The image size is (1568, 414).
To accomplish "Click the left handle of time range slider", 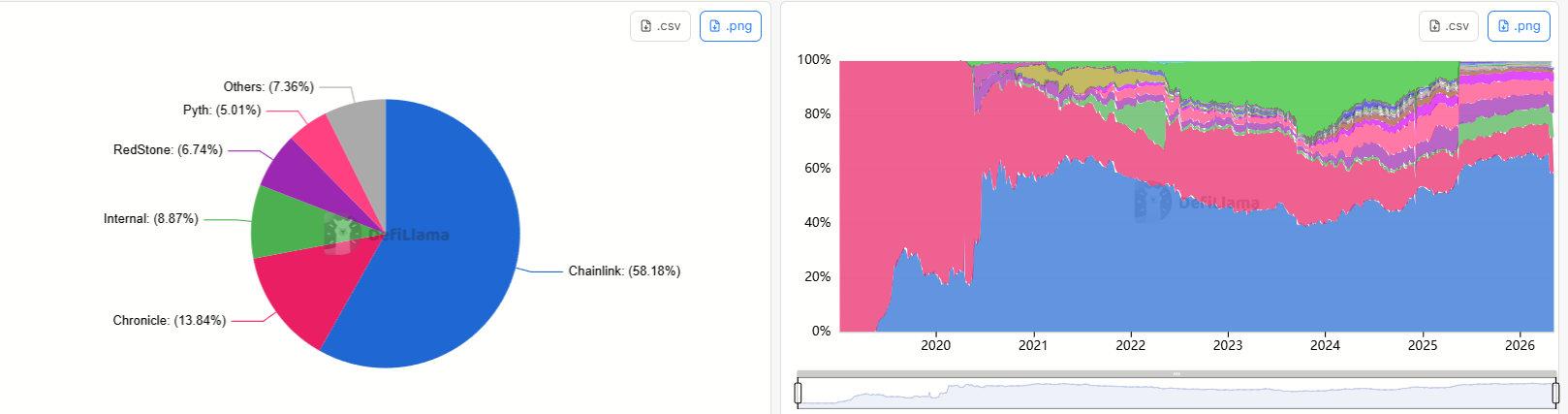I will pyautogui.click(x=799, y=393).
